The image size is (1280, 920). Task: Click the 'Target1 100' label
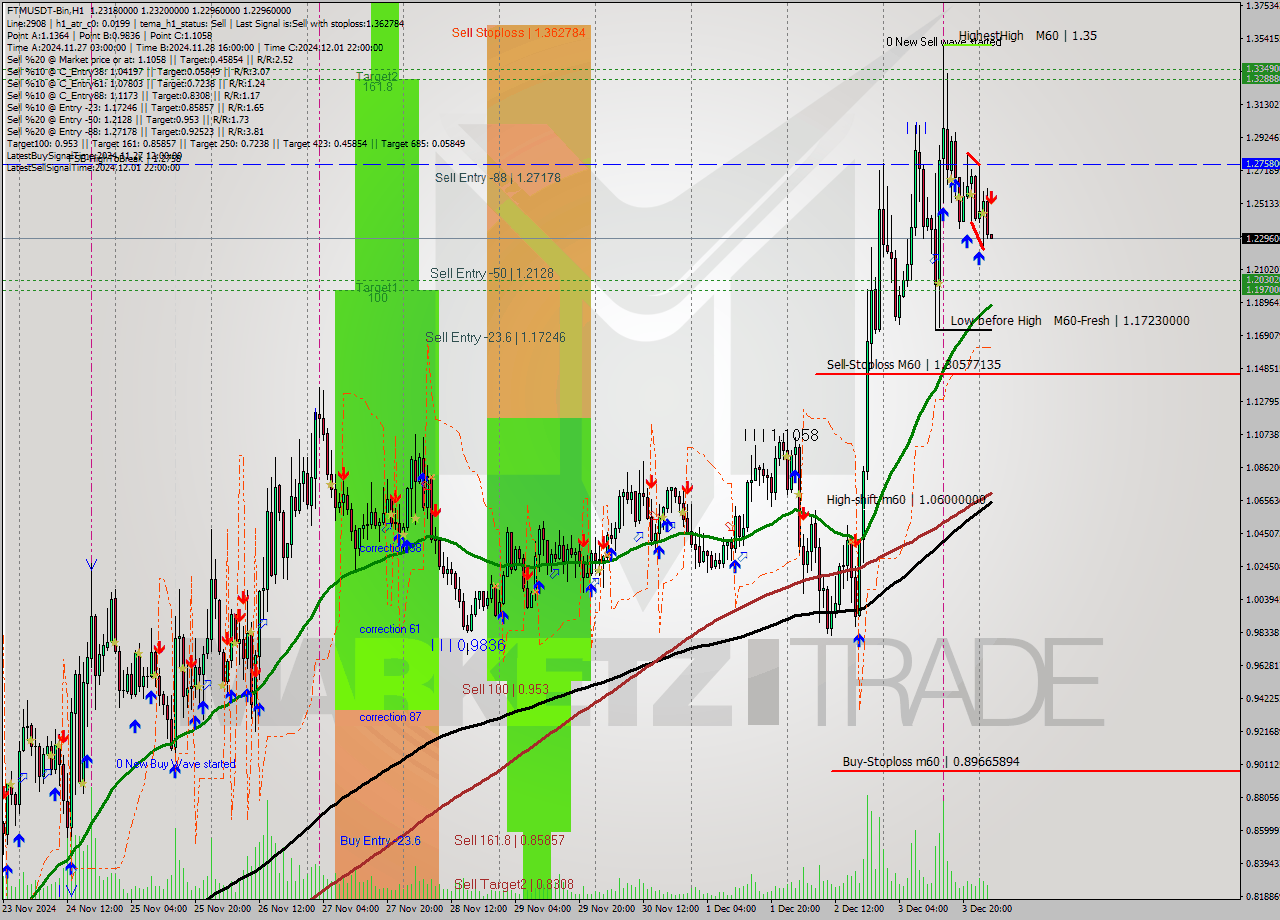377,293
